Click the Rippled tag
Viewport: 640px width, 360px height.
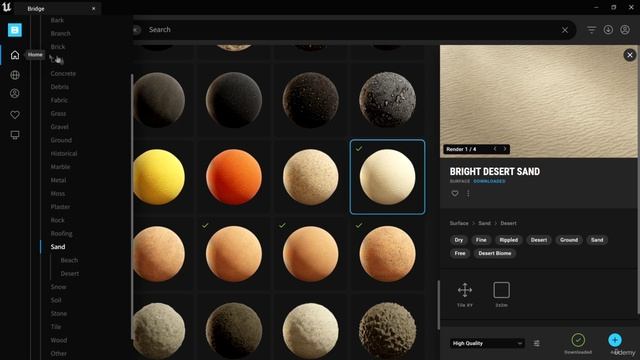509,240
